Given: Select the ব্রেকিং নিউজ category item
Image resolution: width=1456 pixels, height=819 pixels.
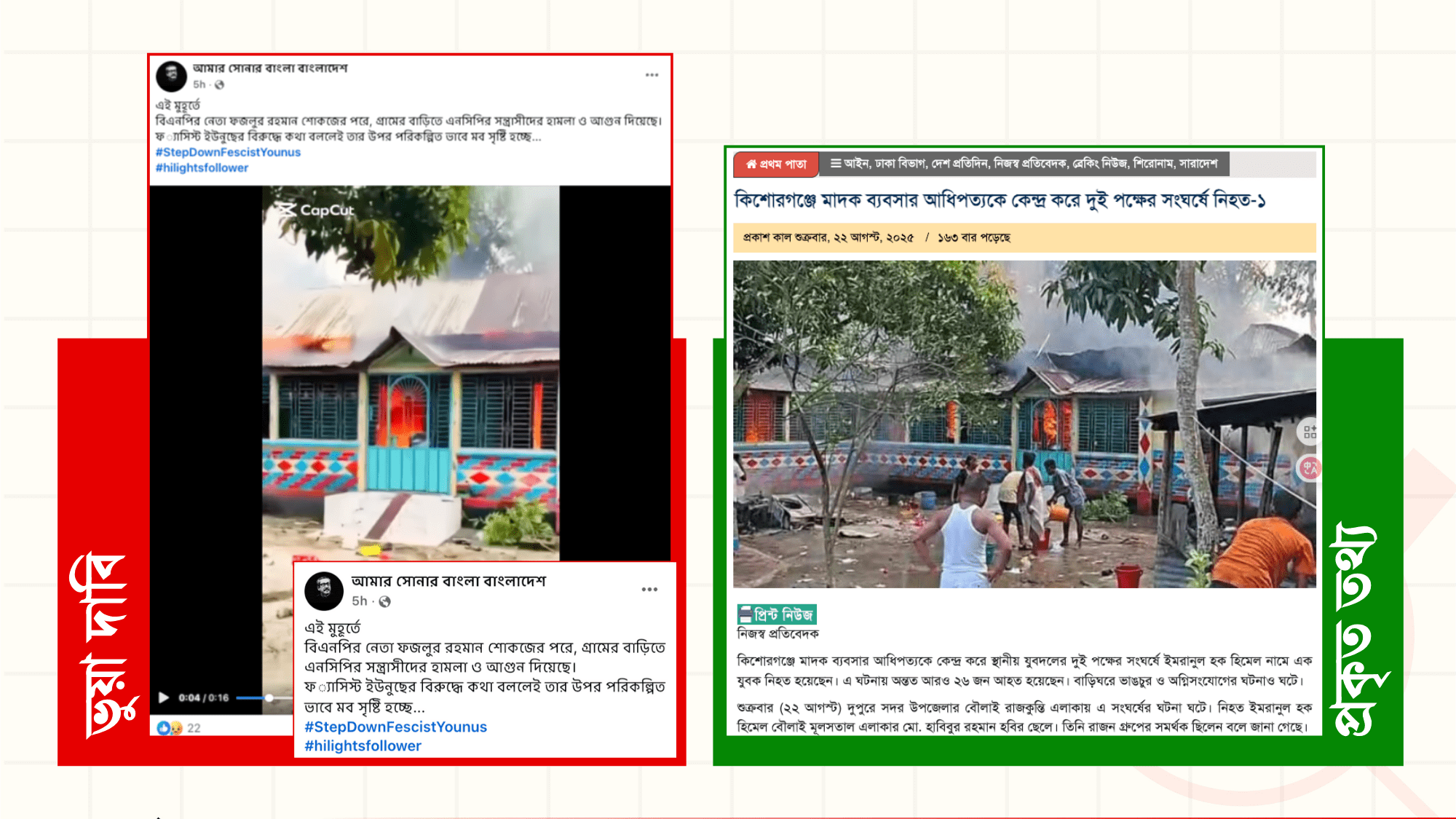Looking at the screenshot, I should coord(1099,164).
